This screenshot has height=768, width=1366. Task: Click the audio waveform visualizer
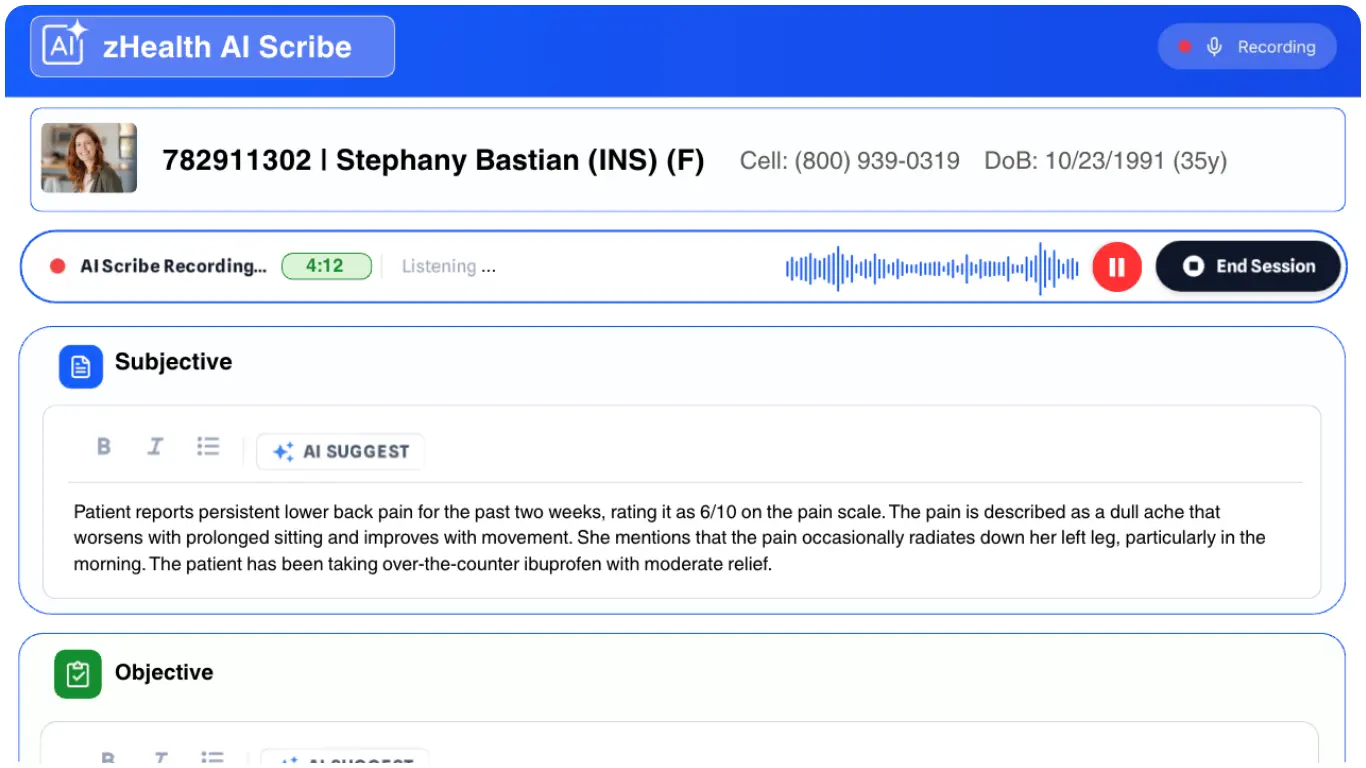click(x=931, y=268)
